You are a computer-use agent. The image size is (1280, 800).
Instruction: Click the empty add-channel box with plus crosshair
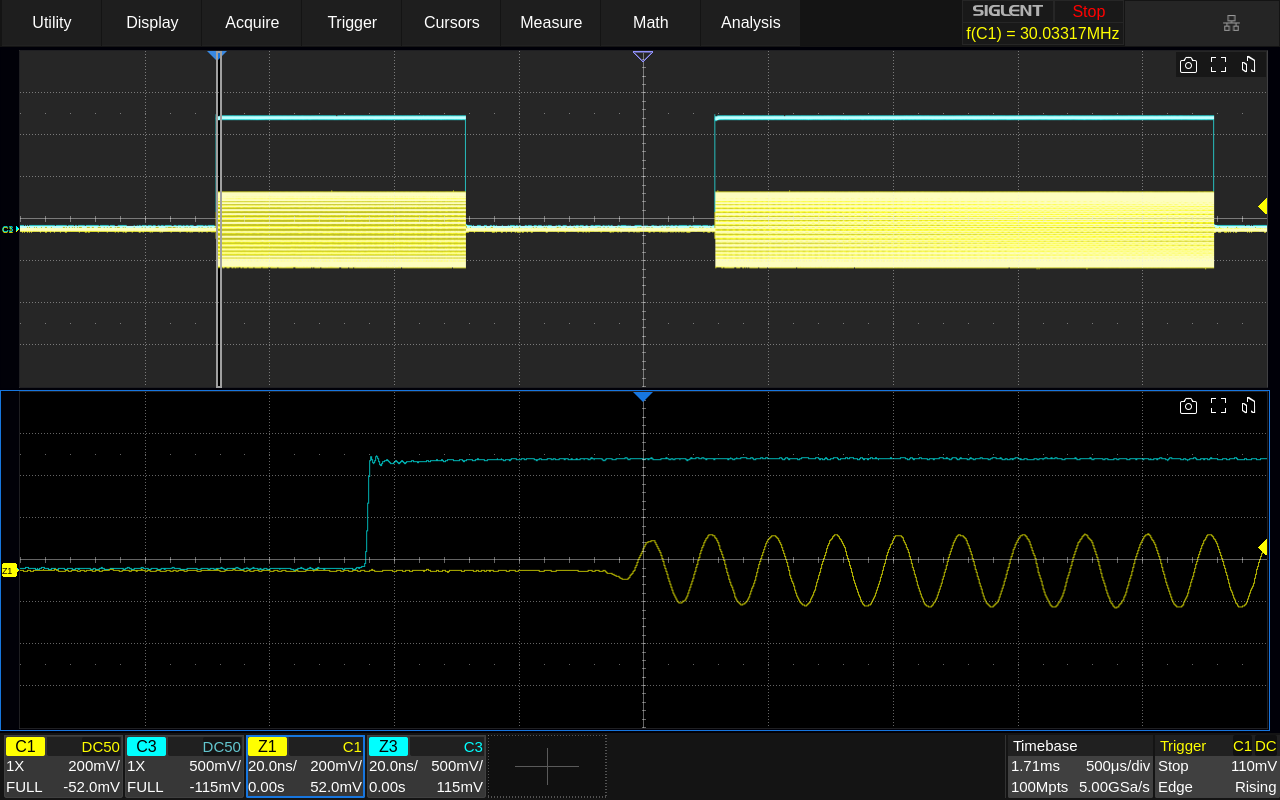547,766
